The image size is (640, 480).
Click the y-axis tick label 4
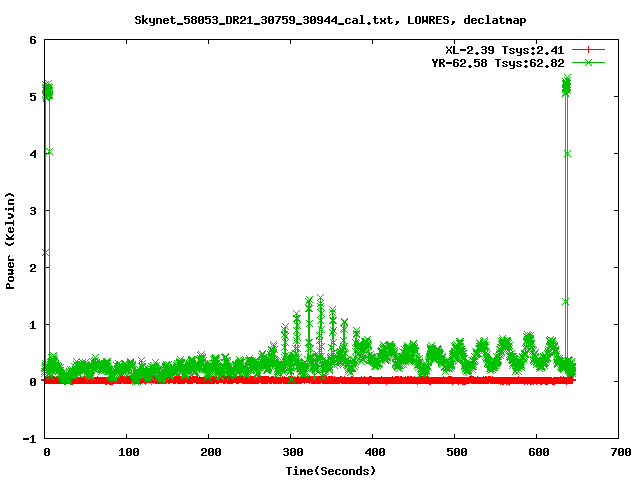pos(33,154)
